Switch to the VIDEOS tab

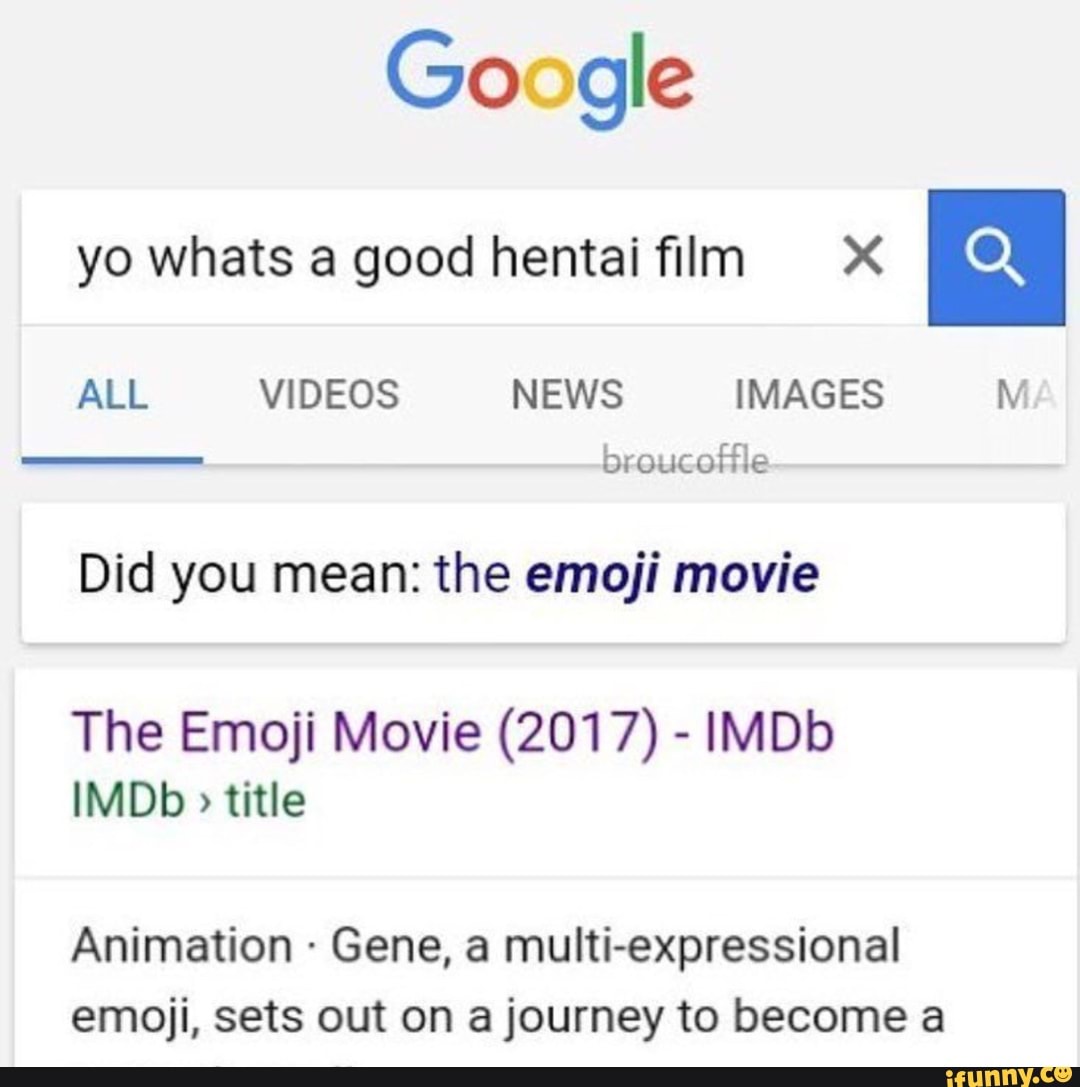(329, 394)
